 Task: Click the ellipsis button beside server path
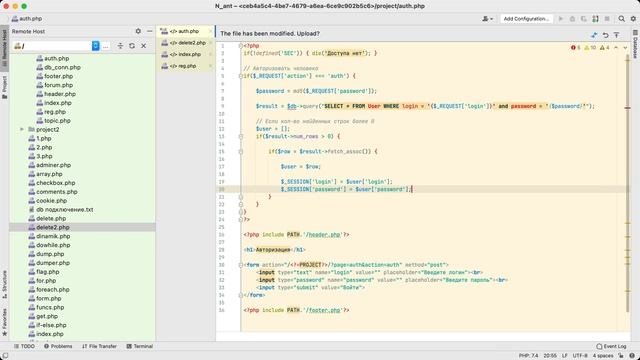click(x=106, y=46)
